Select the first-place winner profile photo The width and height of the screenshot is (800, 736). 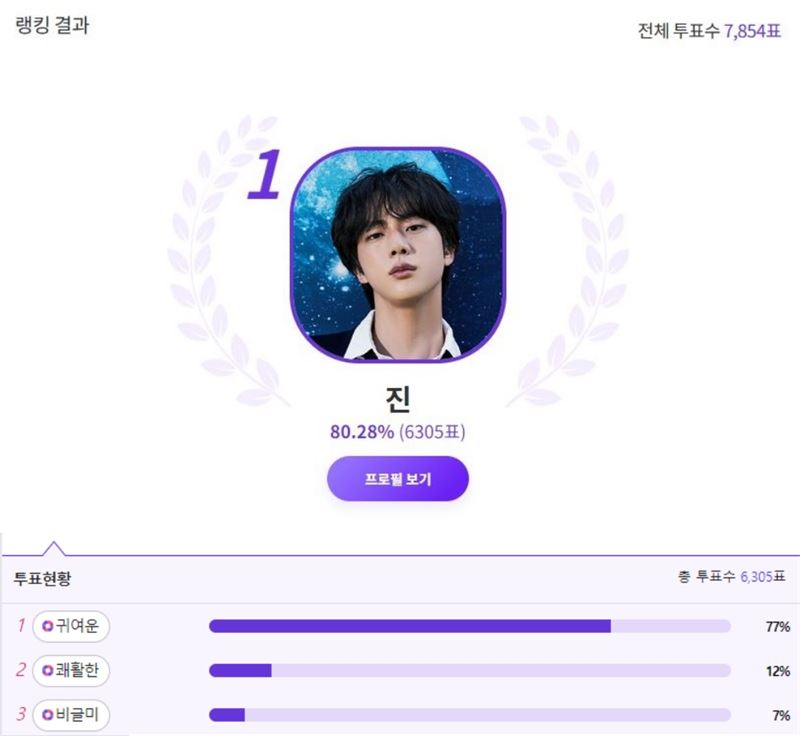398,255
